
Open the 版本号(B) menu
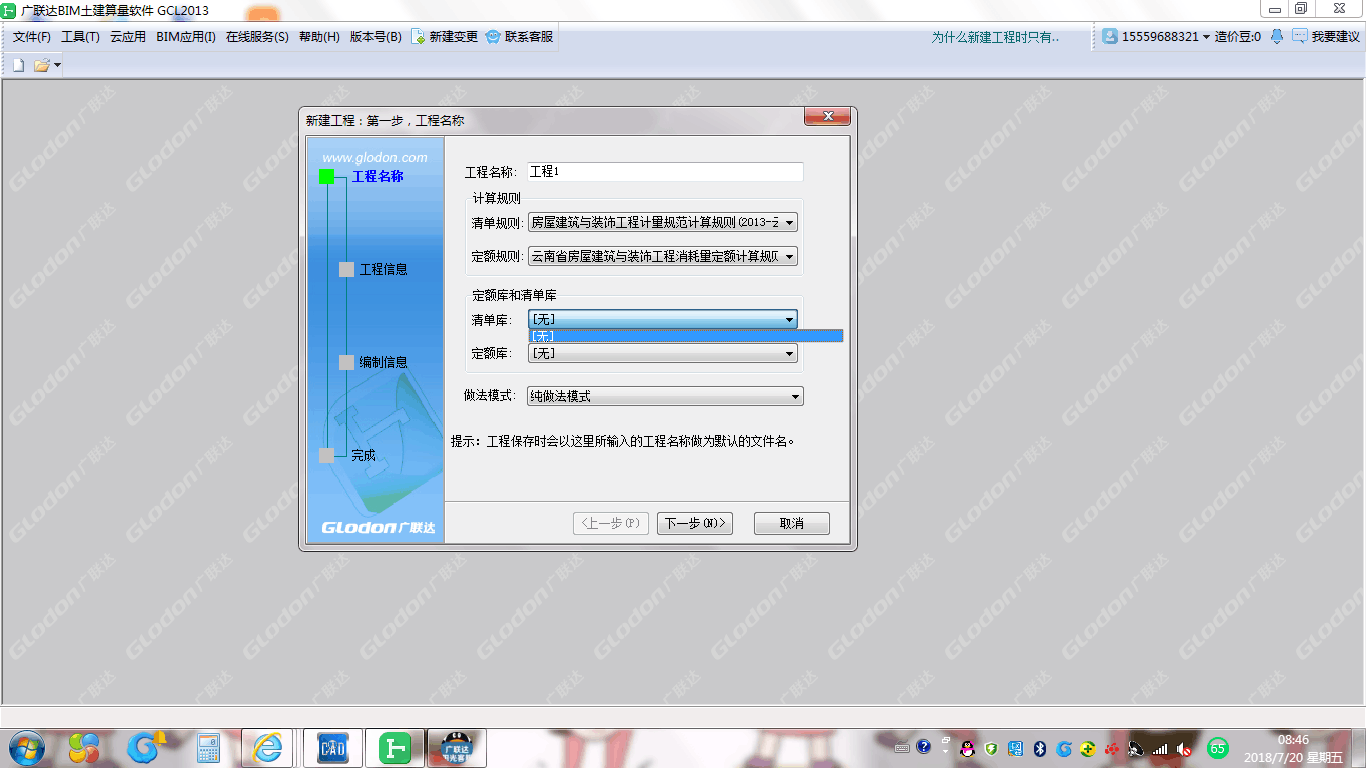(375, 37)
